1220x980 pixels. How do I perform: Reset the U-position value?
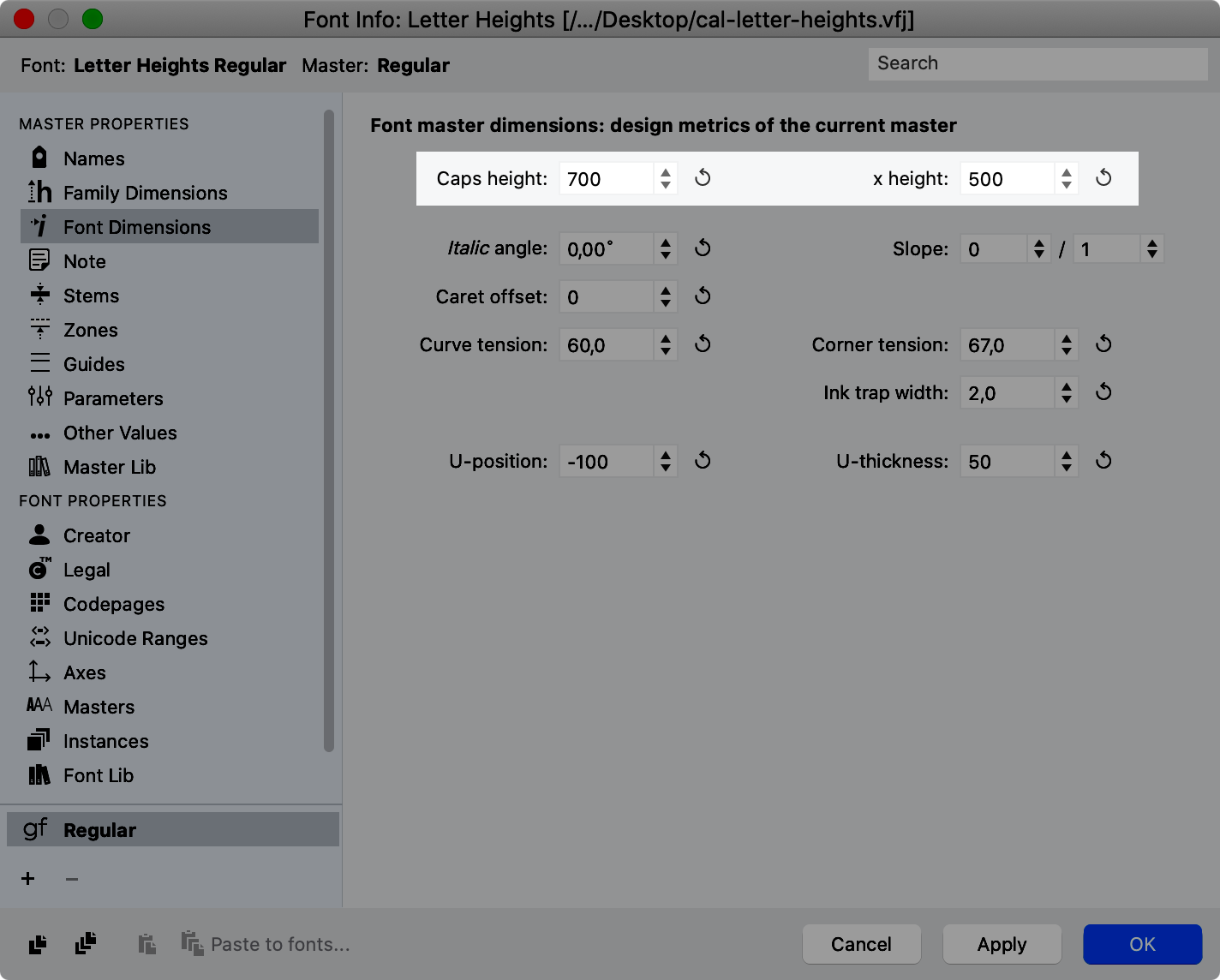[x=703, y=461]
